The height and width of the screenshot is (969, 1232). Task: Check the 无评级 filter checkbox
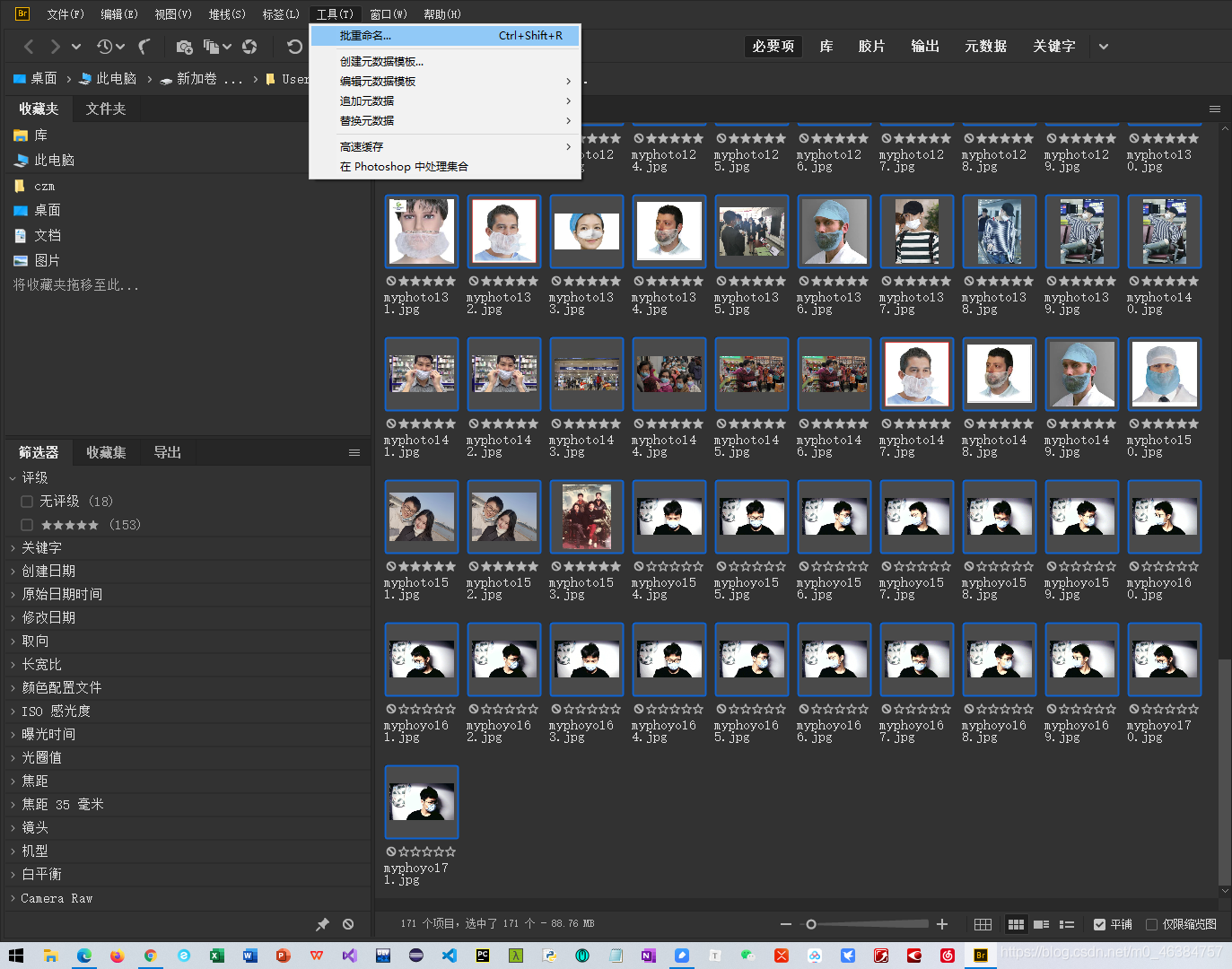[27, 502]
